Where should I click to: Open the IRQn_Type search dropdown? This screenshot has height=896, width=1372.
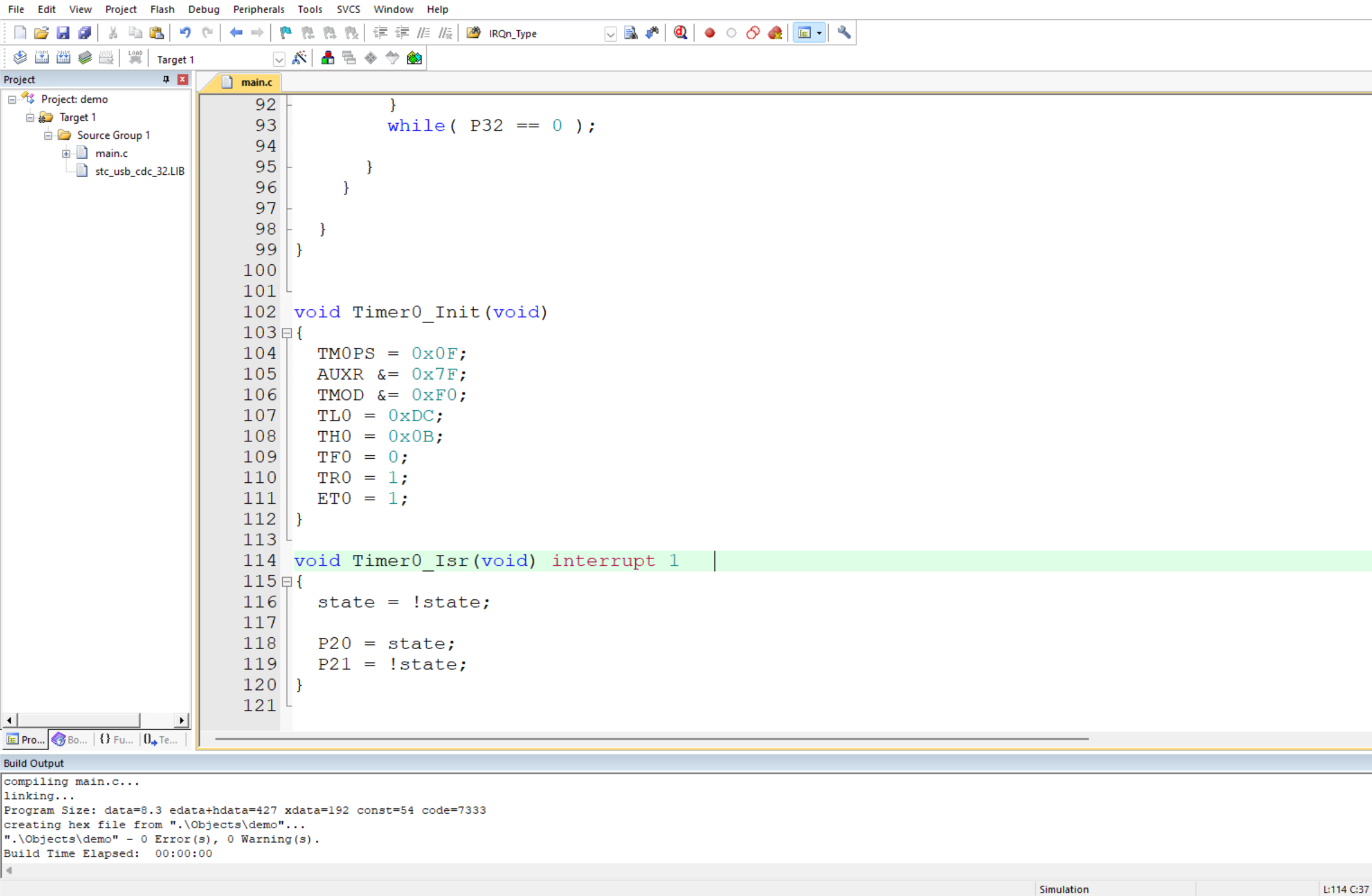click(610, 34)
